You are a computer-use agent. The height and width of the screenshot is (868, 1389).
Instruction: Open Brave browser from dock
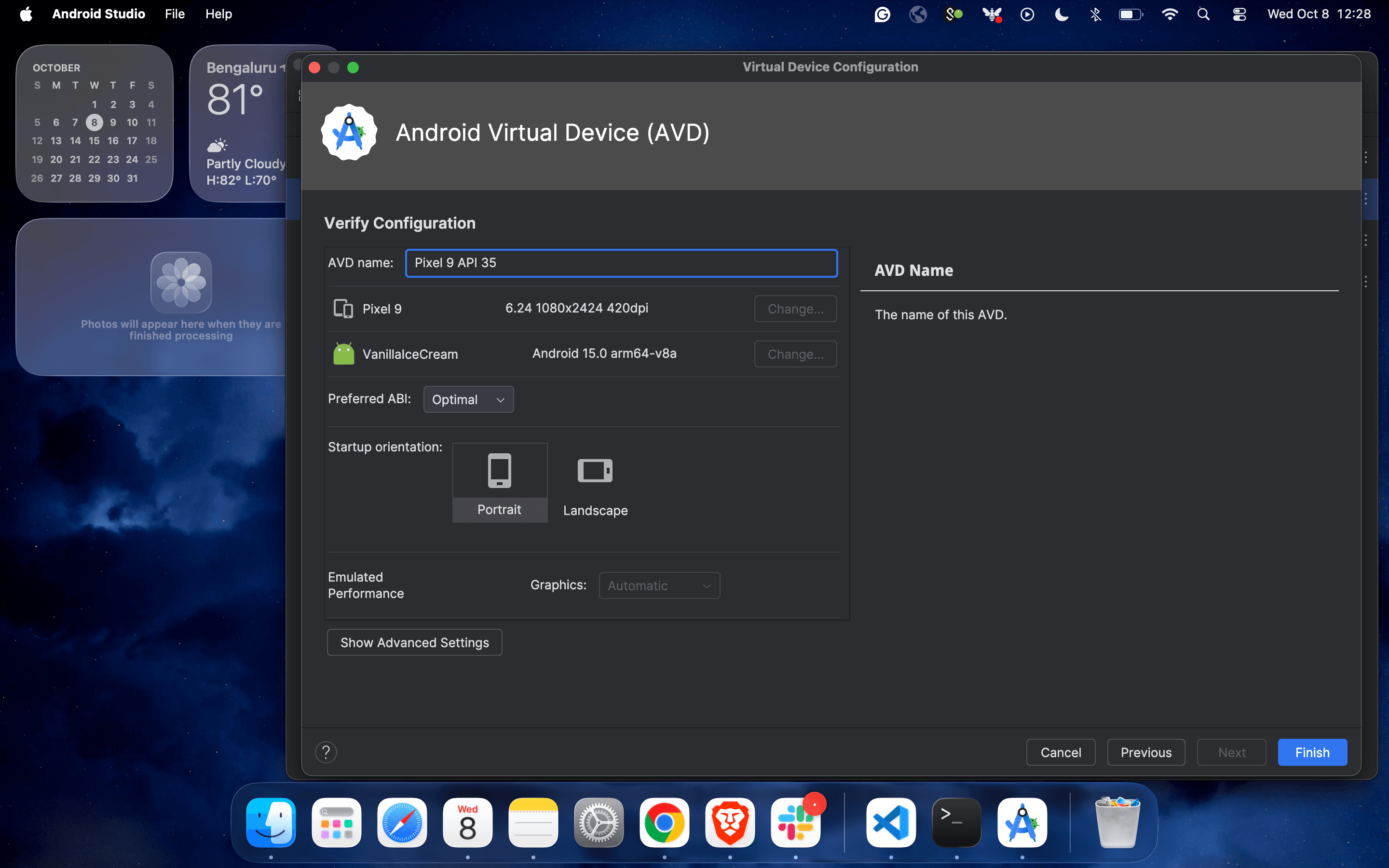pyautogui.click(x=730, y=823)
